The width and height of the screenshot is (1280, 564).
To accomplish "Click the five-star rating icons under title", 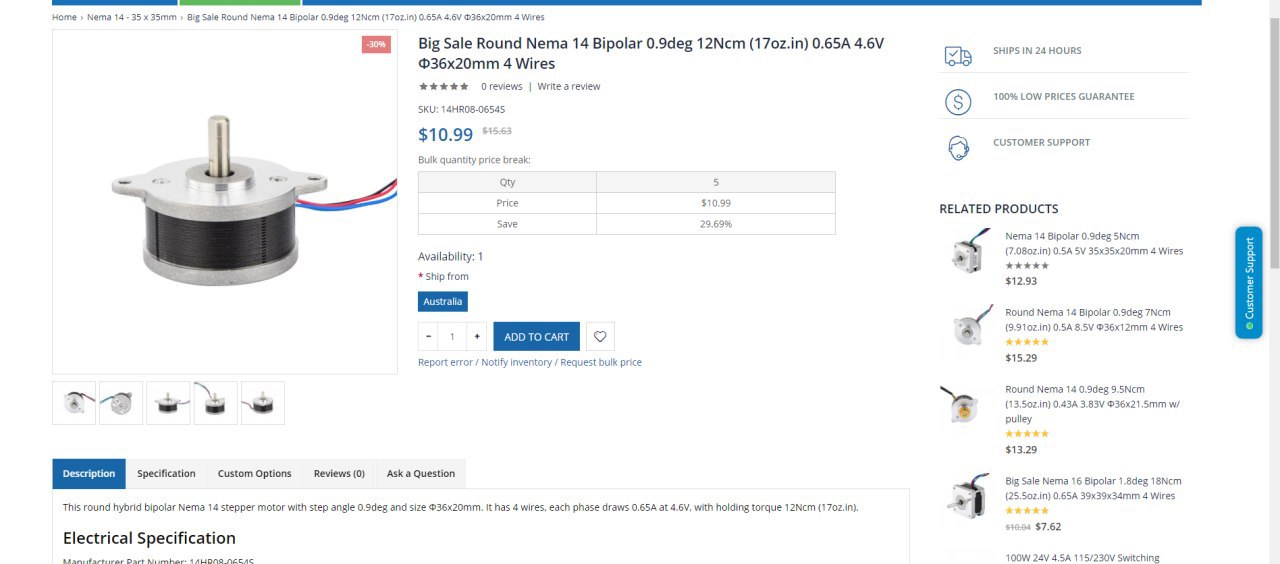I will 444,87.
